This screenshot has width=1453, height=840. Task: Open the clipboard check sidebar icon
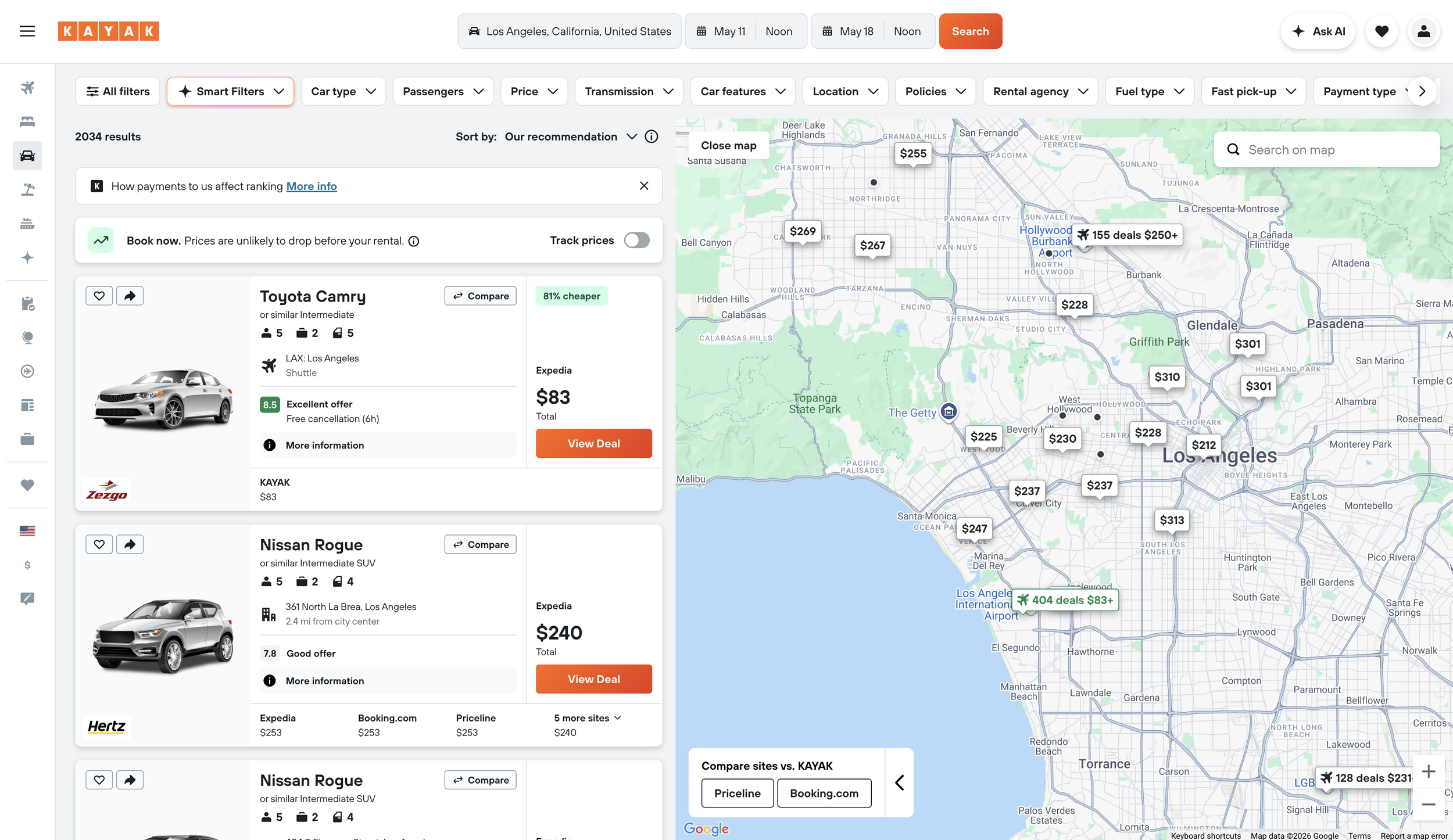[27, 303]
